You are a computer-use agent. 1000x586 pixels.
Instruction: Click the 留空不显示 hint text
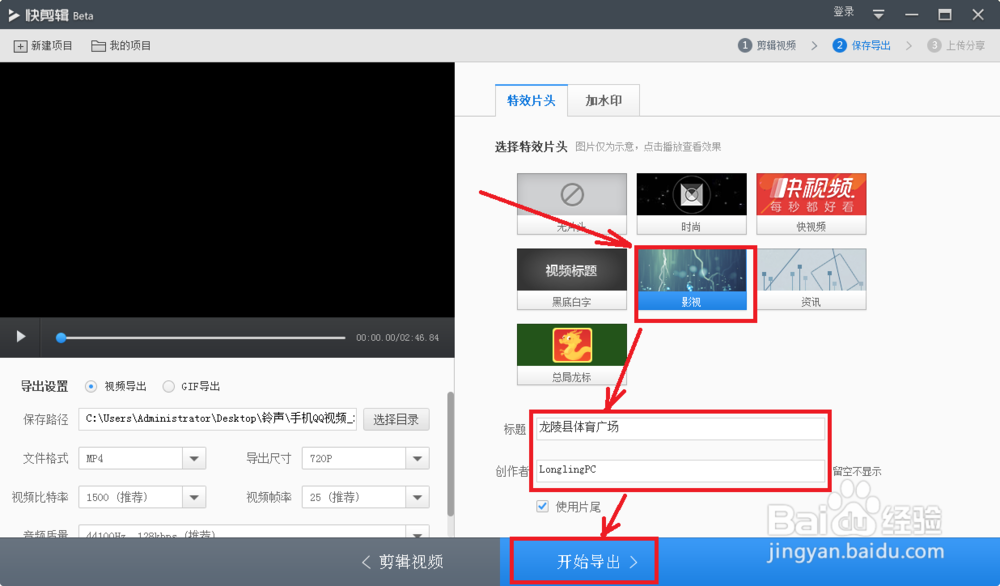pos(857,471)
